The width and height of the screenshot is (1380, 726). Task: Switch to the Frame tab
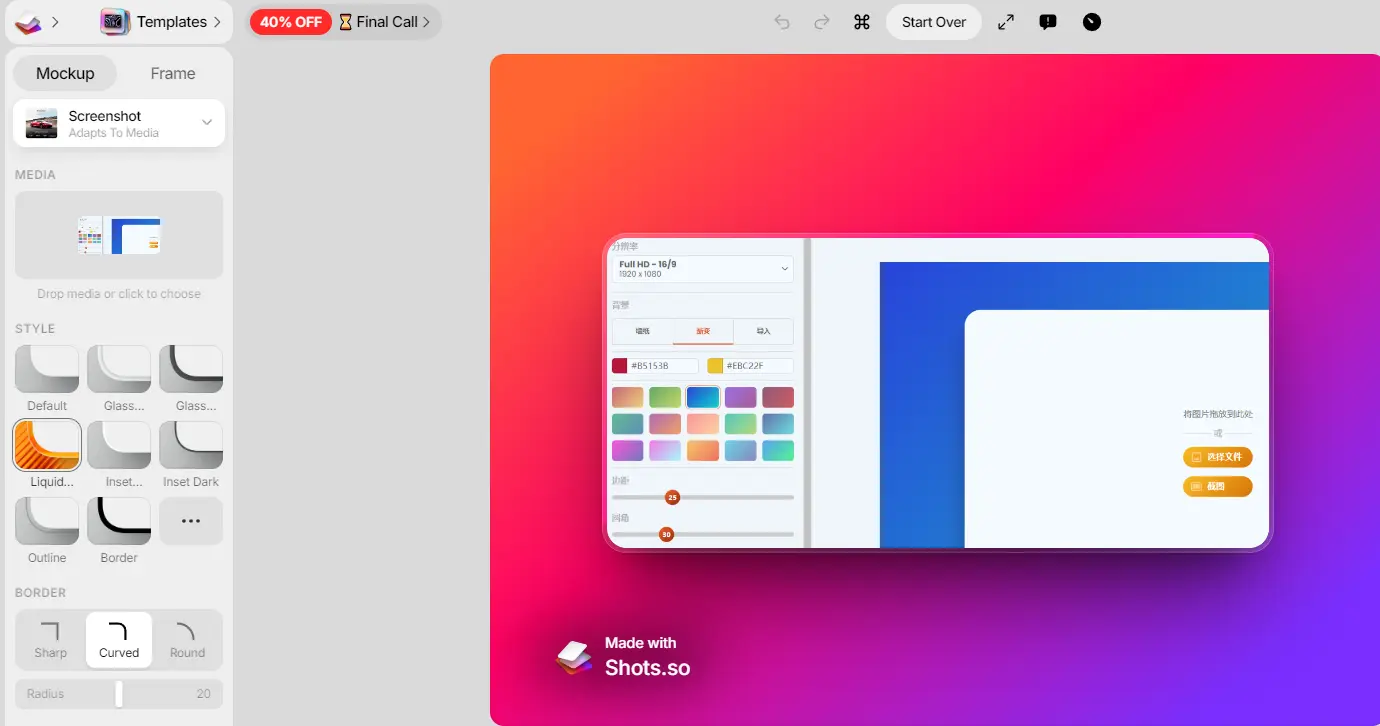(x=173, y=73)
